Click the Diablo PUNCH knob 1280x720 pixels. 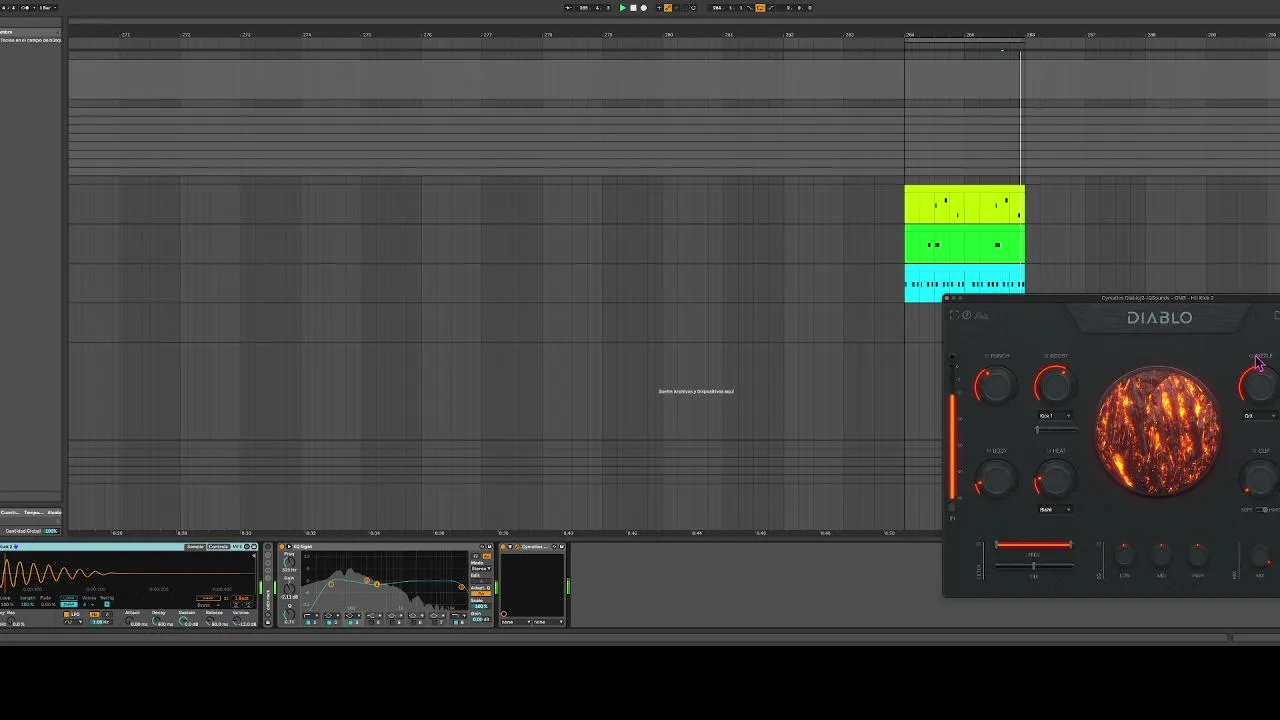point(996,385)
